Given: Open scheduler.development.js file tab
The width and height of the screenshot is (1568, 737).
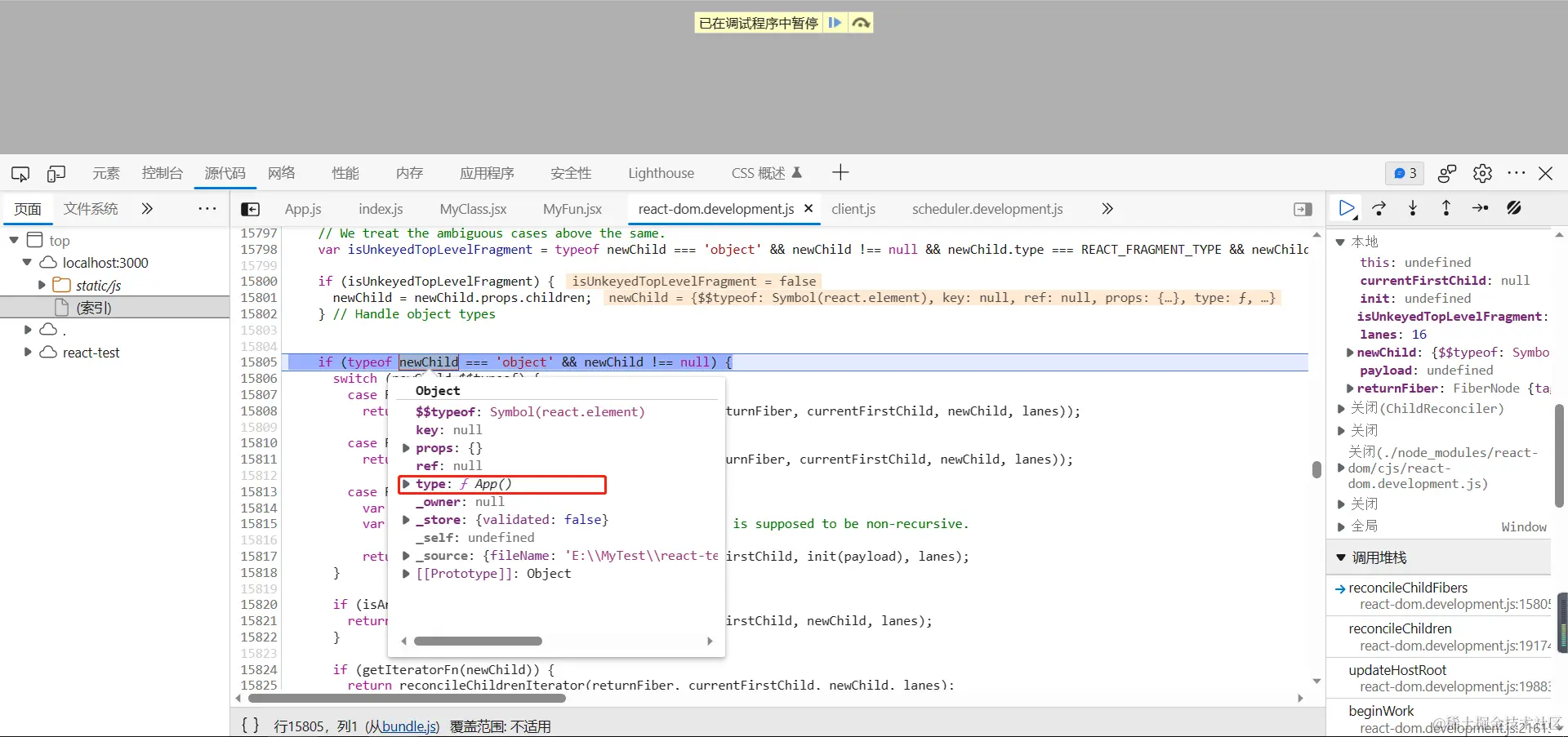Looking at the screenshot, I should coord(987,209).
